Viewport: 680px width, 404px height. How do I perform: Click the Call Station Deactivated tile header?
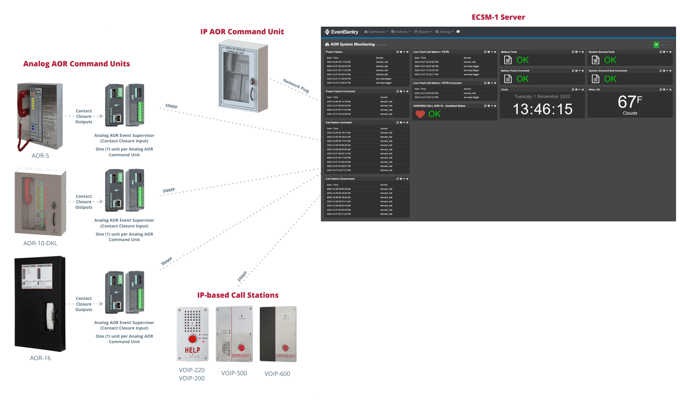pyautogui.click(x=367, y=179)
